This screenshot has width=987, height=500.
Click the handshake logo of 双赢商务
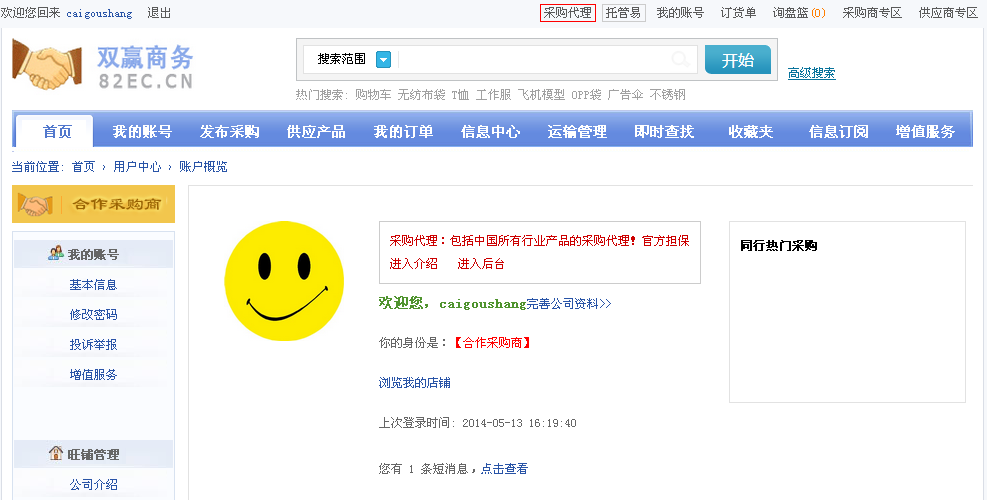[47, 64]
